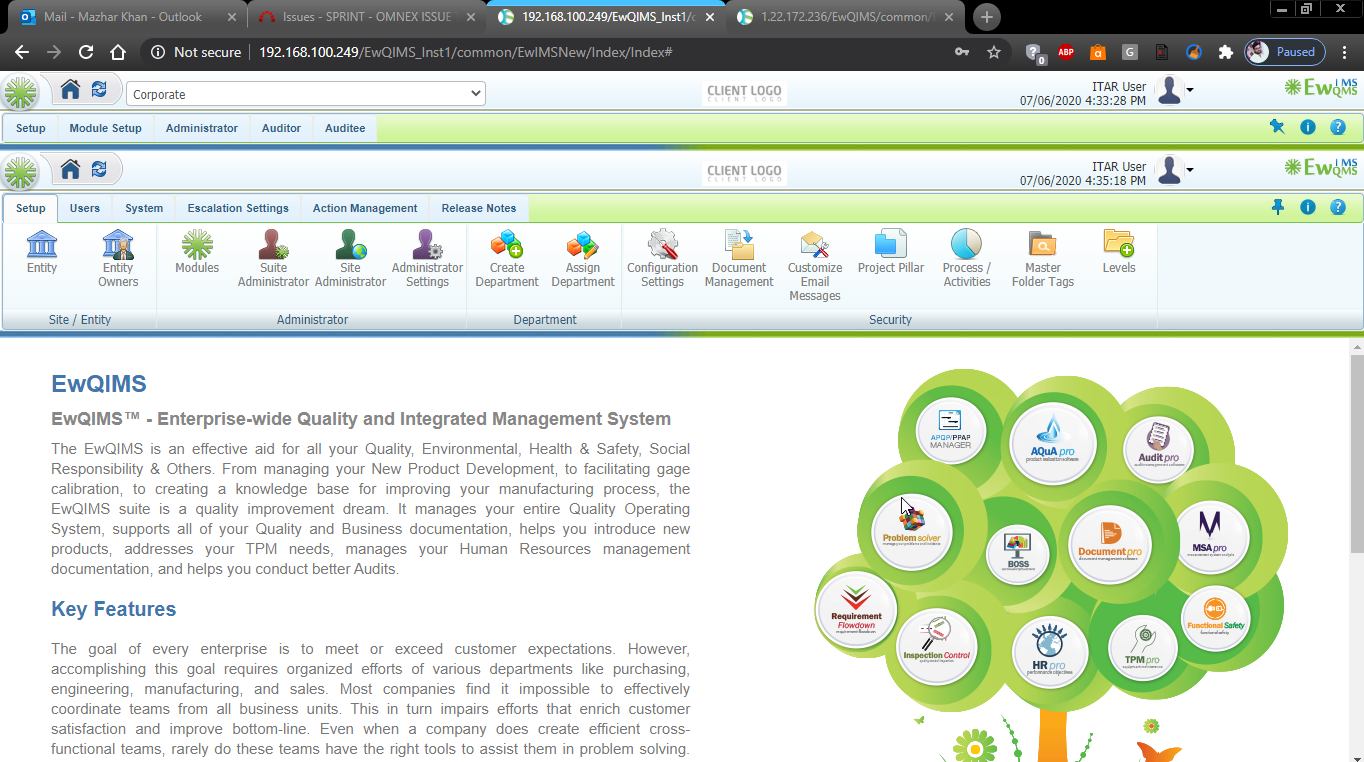Click the help icon in the Release Notes tab row
The image size is (1364, 762).
1337,207
